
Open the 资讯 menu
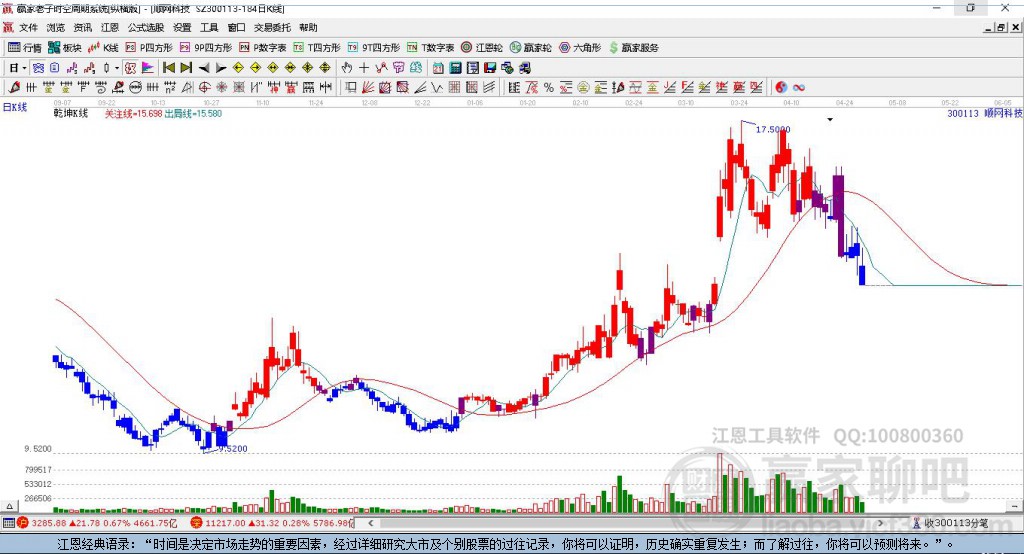82,27
